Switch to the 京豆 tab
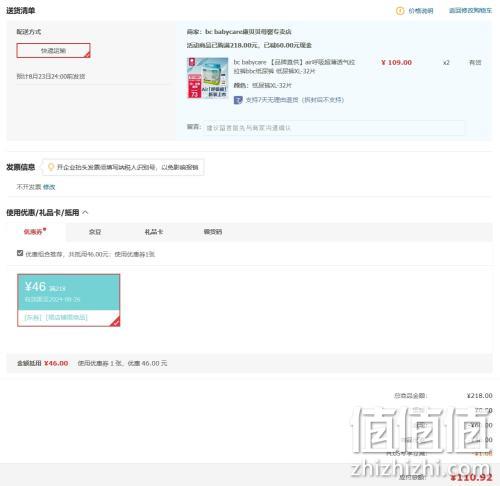Image resolution: width=500 pixels, height=486 pixels. (x=95, y=232)
